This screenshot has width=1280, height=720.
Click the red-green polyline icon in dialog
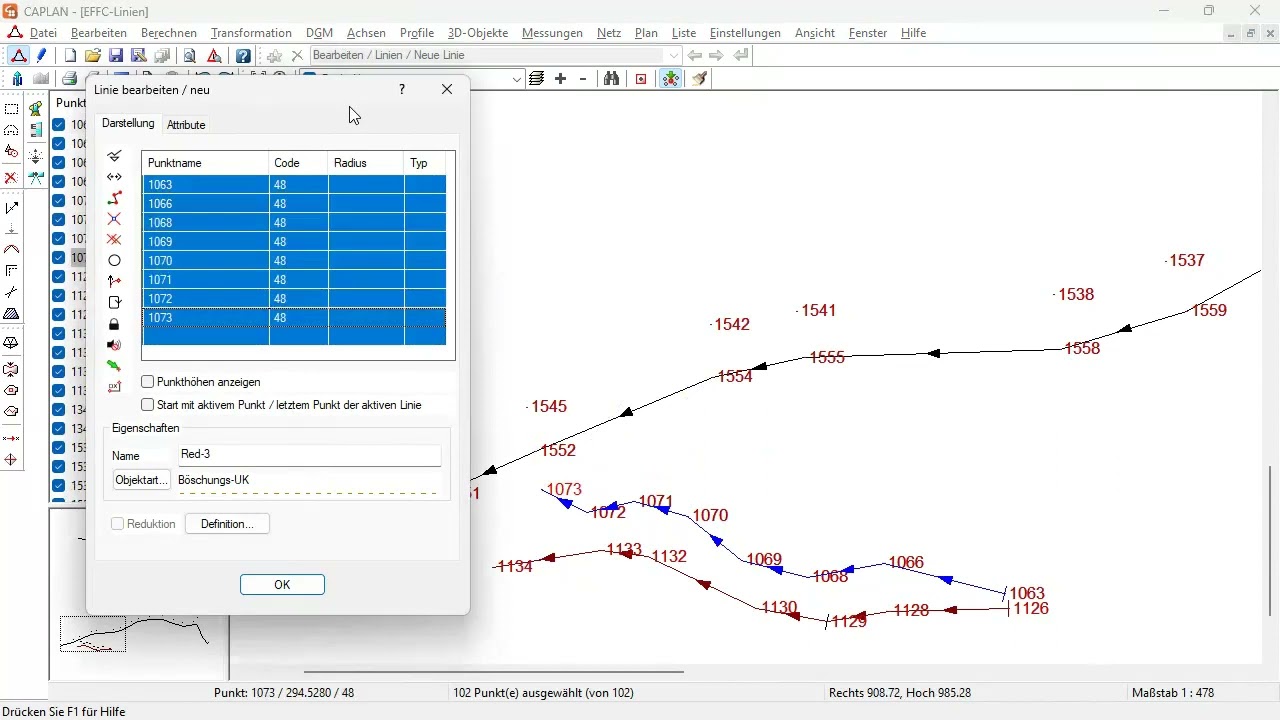[114, 198]
